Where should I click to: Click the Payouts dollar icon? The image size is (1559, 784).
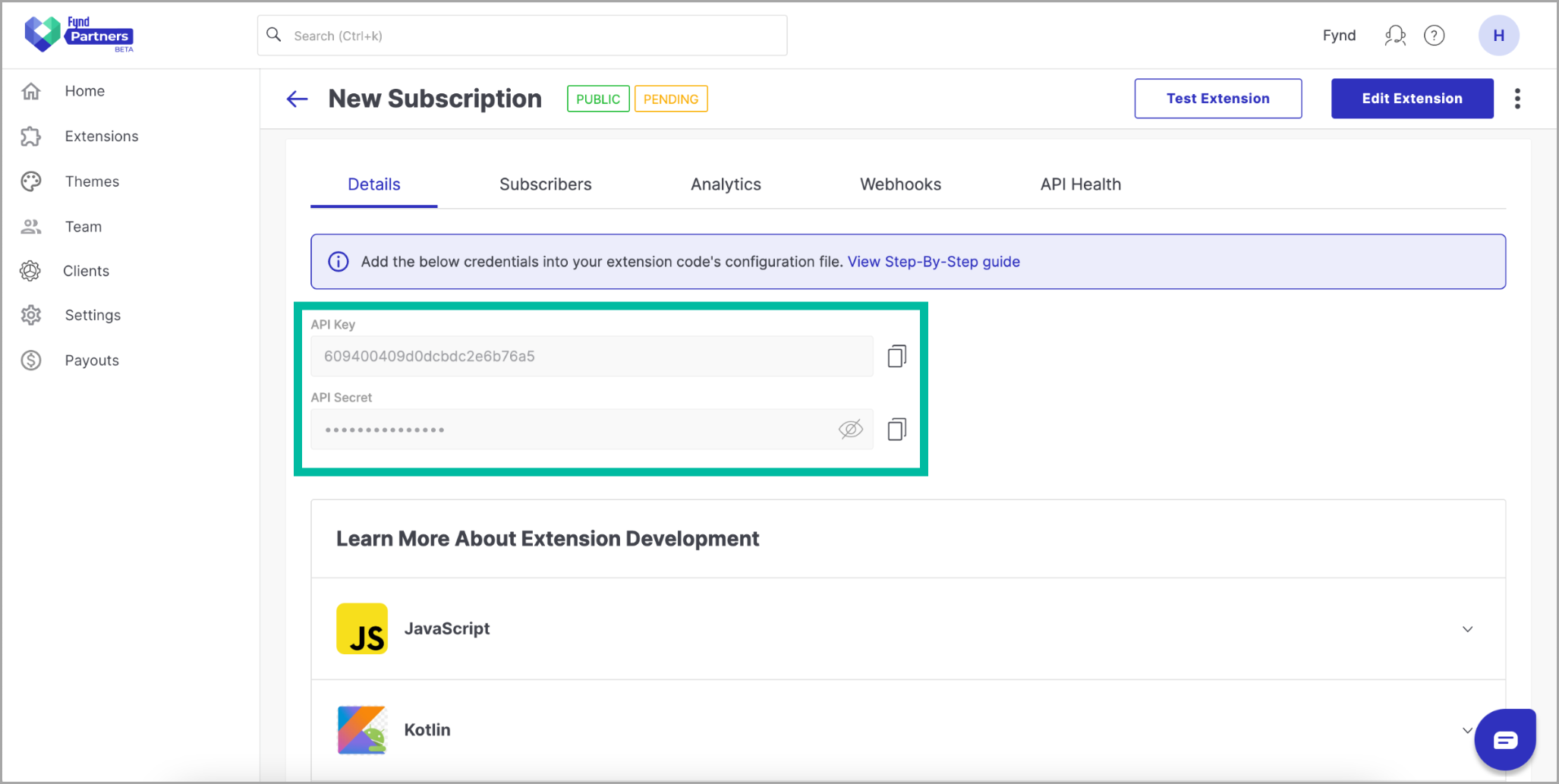pos(31,361)
